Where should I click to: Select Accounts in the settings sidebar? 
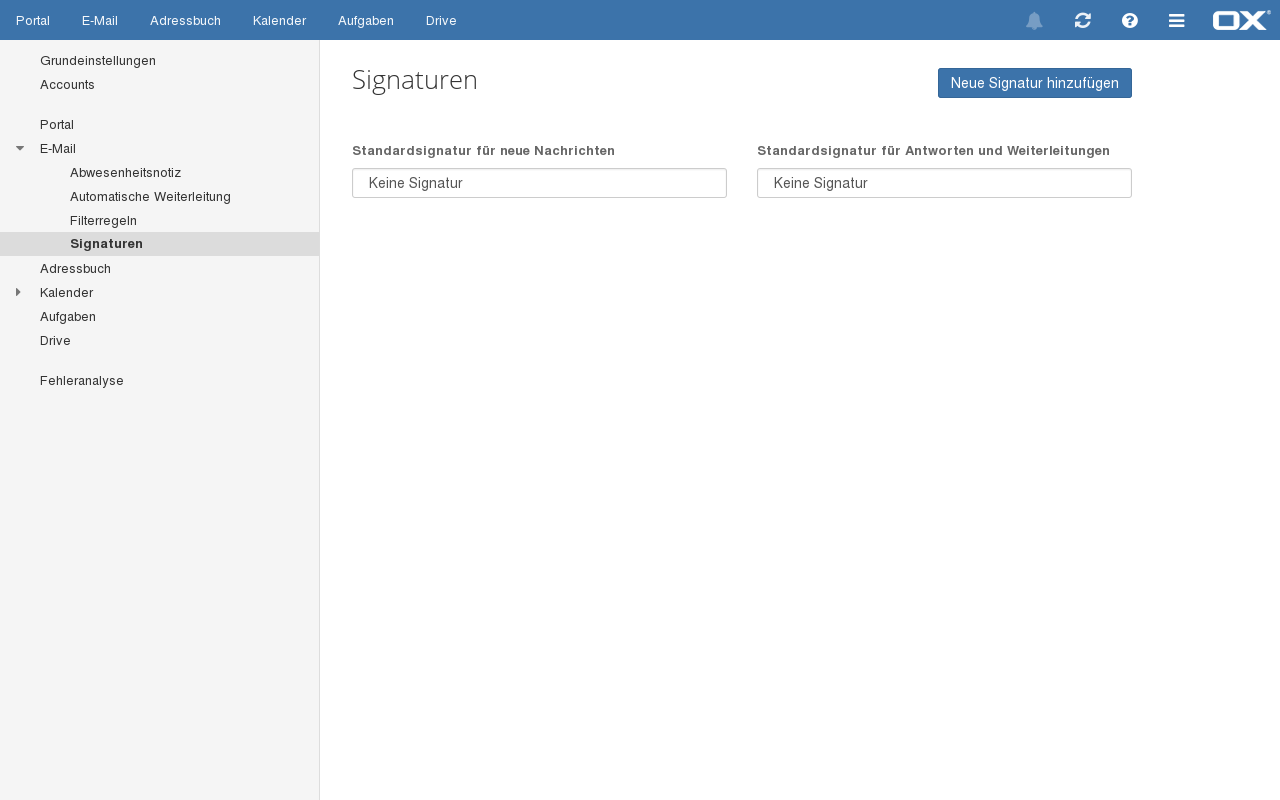67,84
